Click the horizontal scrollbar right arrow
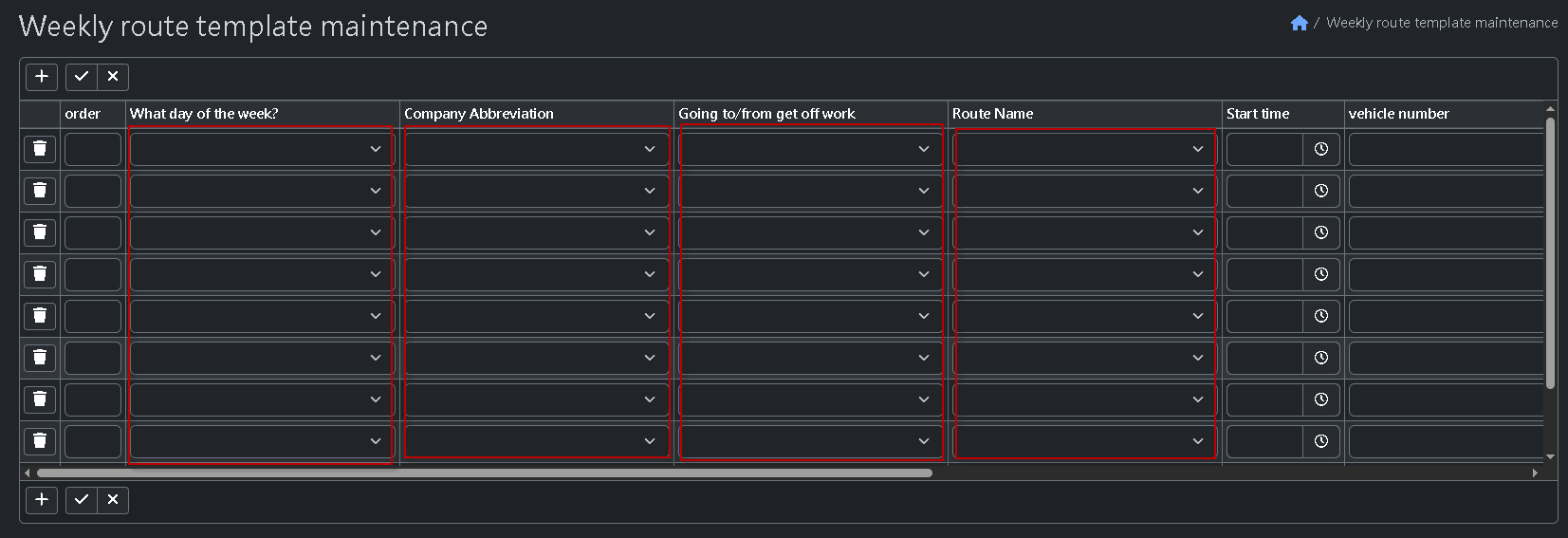Viewport: 1568px width, 538px height. point(1535,473)
